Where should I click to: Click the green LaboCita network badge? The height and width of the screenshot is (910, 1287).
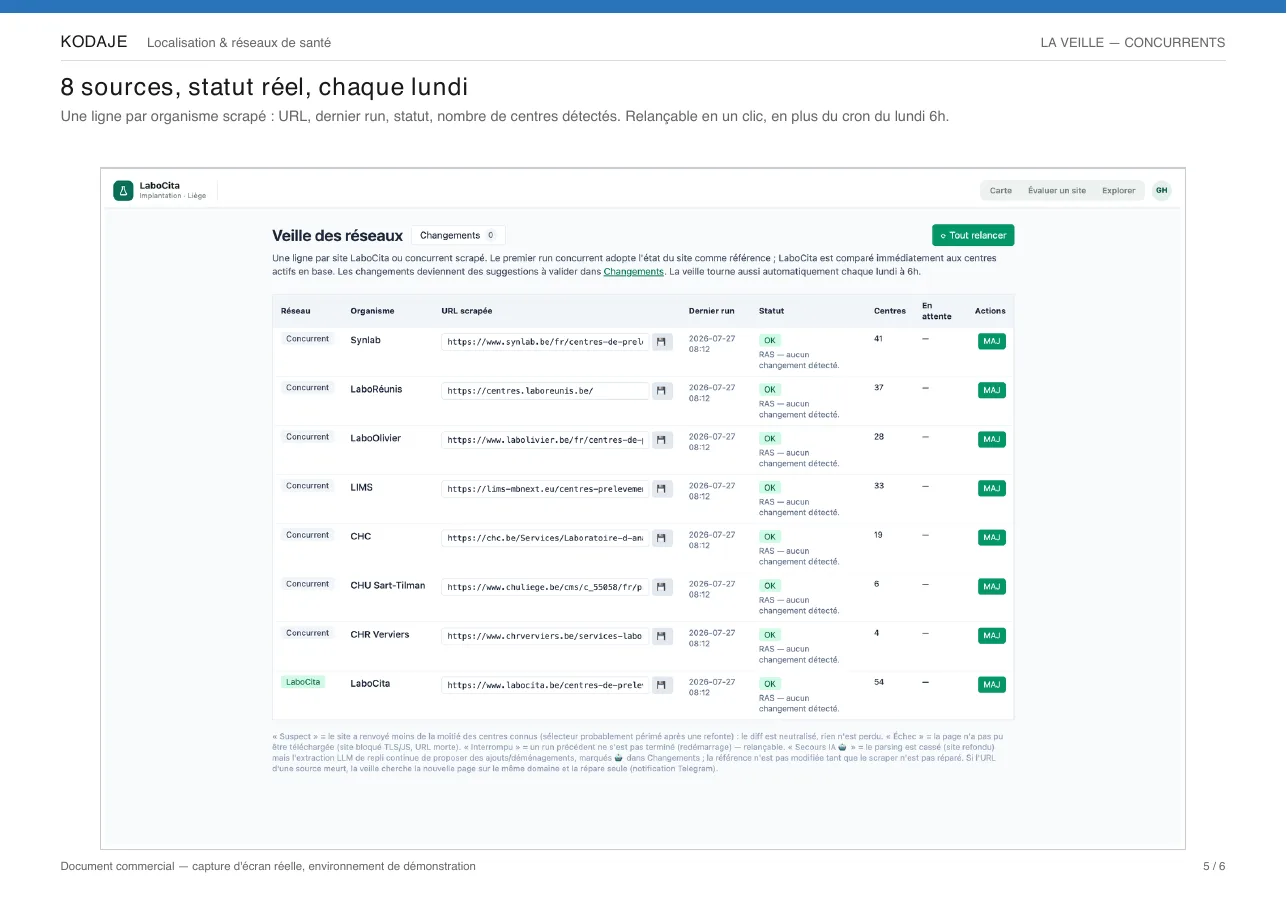coord(303,682)
